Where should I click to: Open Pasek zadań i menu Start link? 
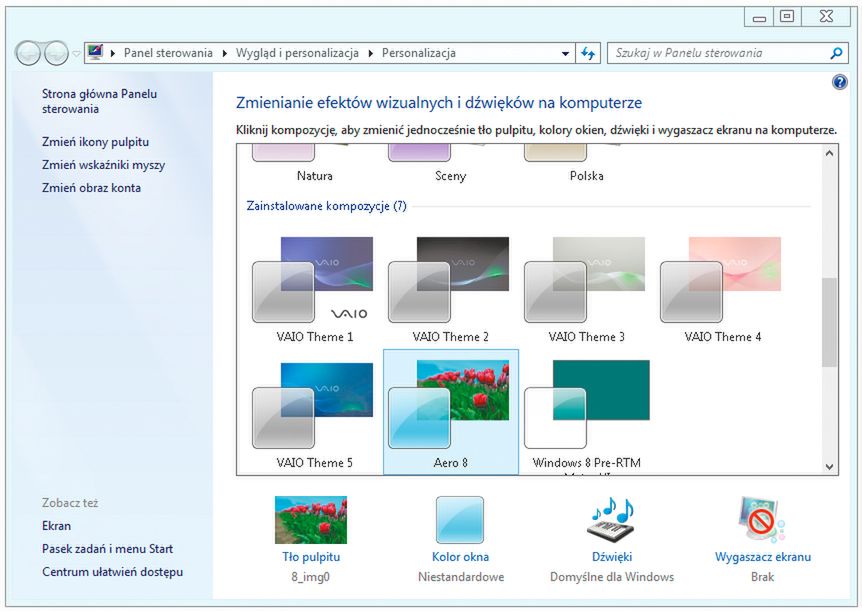107,549
